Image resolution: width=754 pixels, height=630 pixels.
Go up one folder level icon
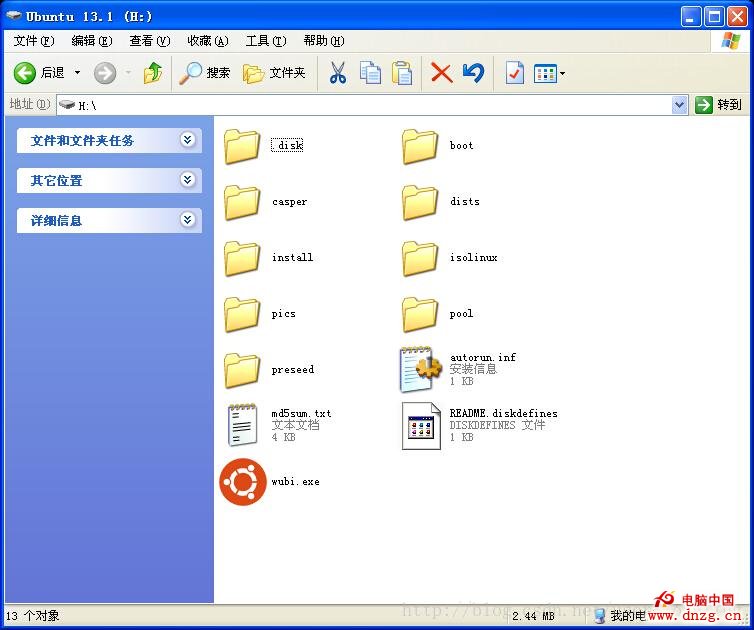click(153, 73)
